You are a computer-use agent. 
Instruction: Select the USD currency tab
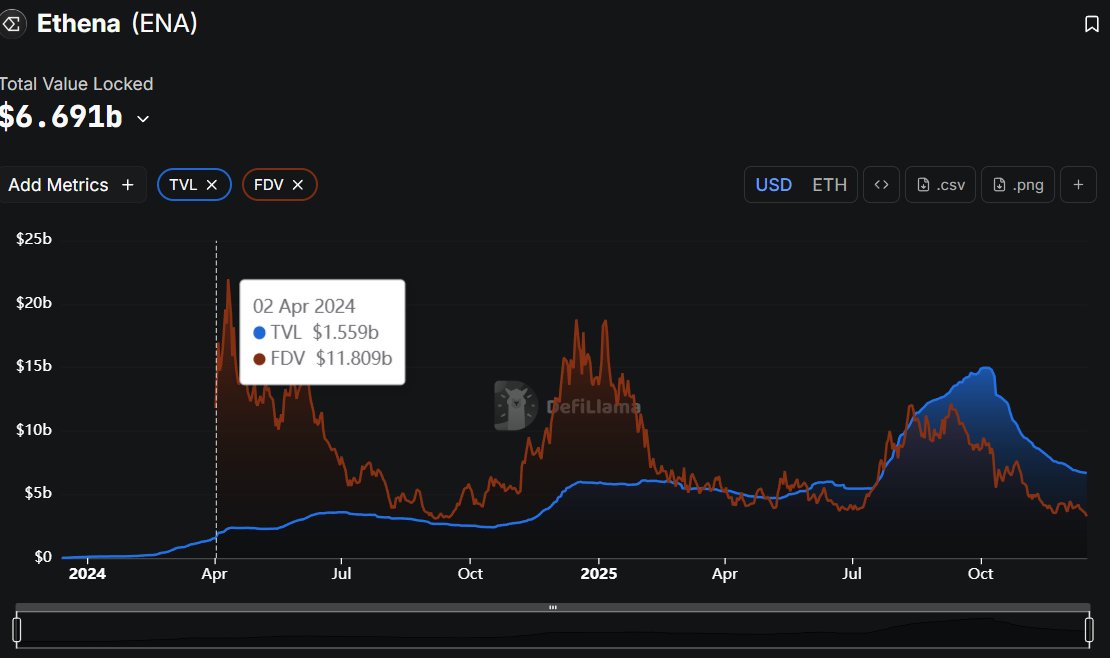(x=773, y=184)
